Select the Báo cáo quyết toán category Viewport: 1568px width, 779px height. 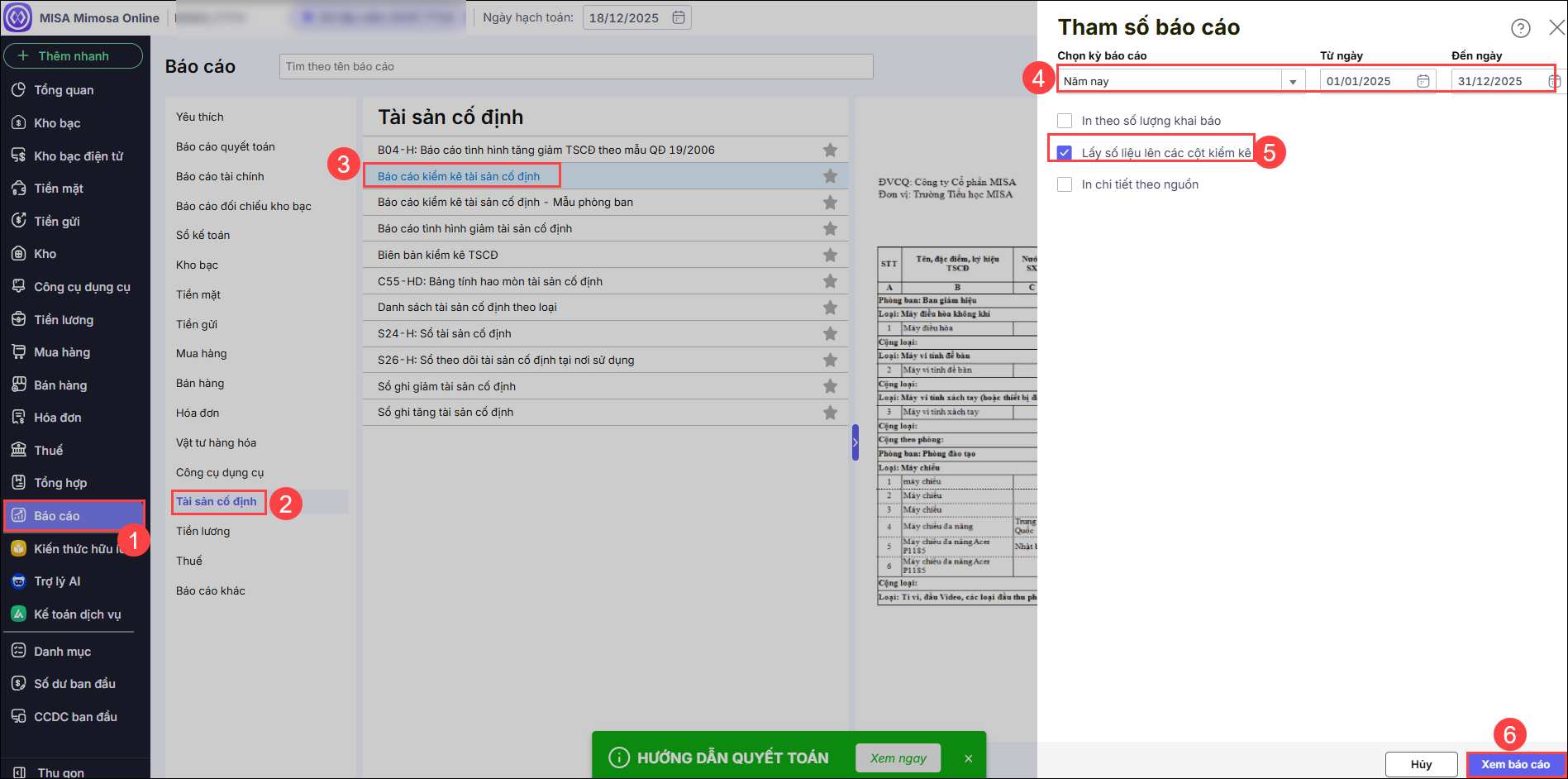[x=226, y=146]
